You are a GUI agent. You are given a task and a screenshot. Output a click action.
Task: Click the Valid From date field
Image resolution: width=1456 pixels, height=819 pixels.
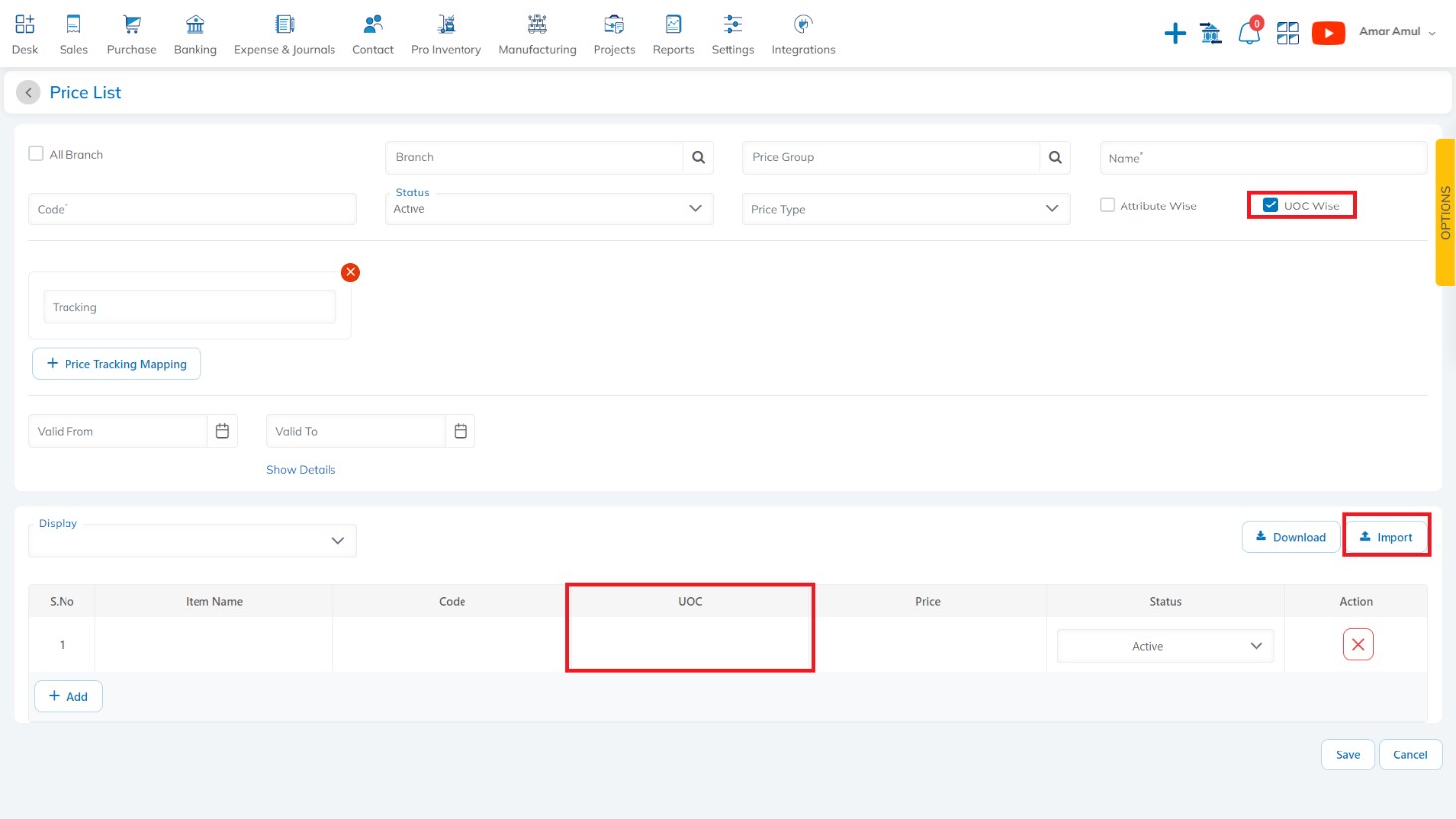[x=118, y=431]
